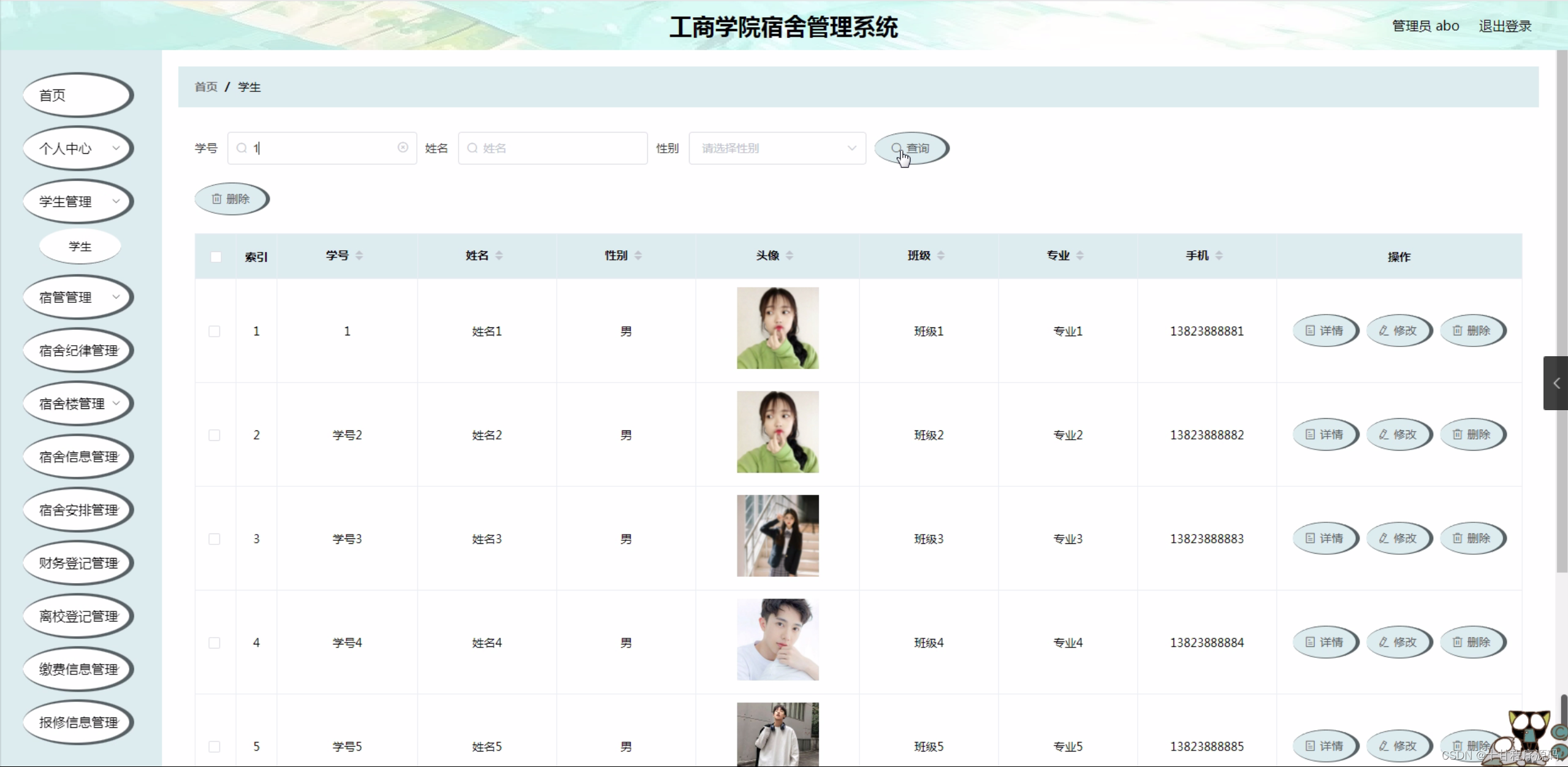Go to 财务登记管理 in the sidebar
The image size is (1568, 767).
(x=78, y=563)
